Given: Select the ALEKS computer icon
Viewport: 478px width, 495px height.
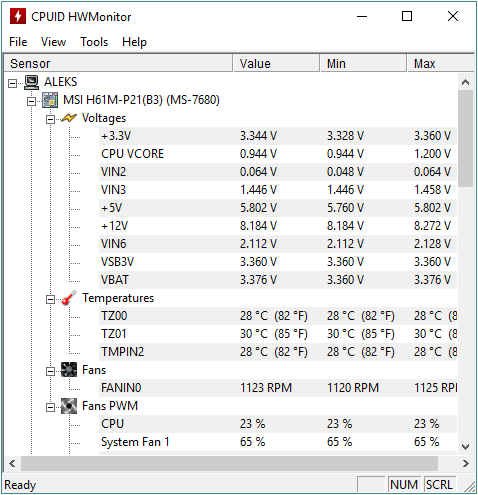Looking at the screenshot, I should pyautogui.click(x=31, y=82).
